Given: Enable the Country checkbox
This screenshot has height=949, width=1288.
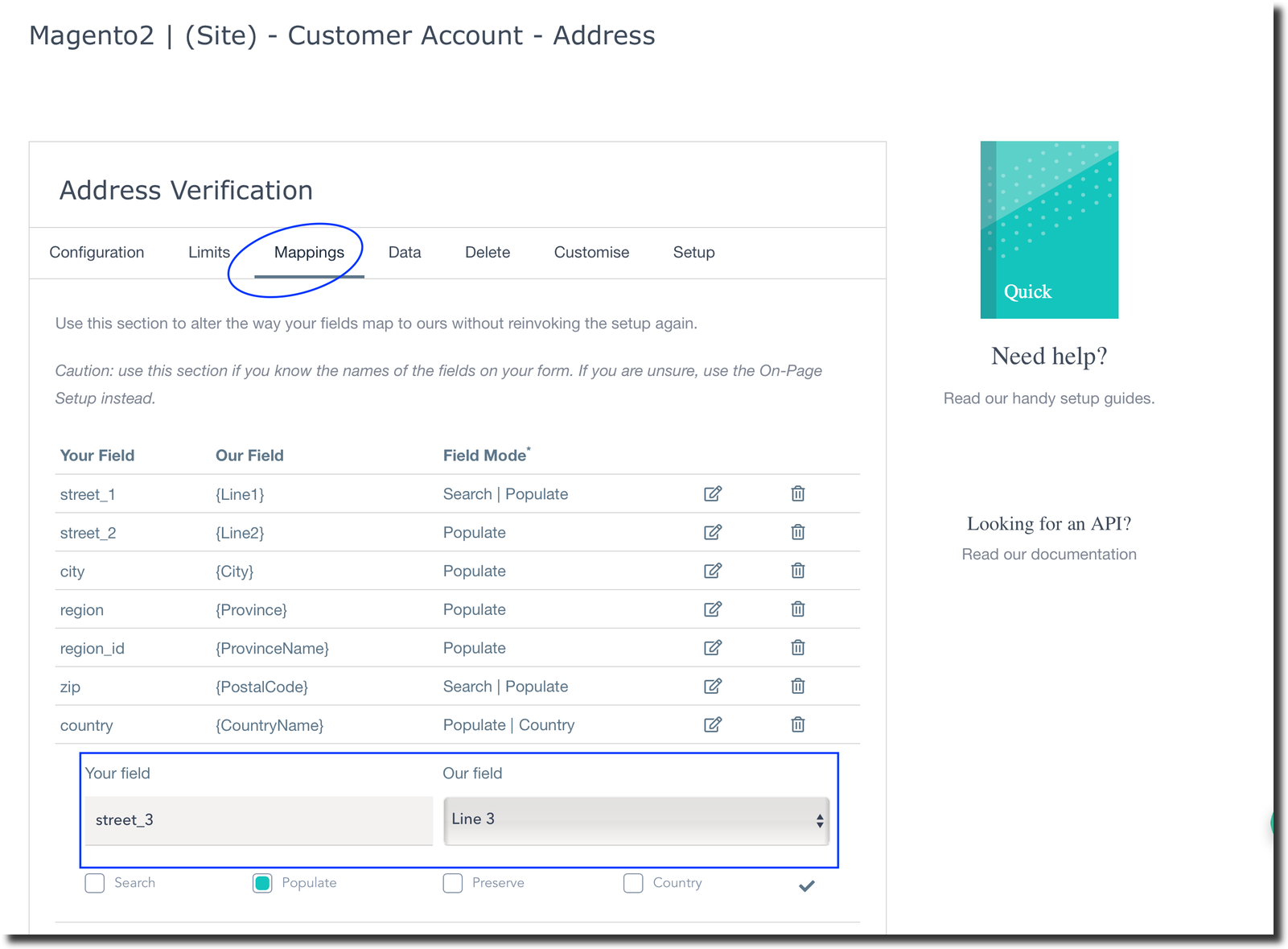Looking at the screenshot, I should tap(633, 883).
